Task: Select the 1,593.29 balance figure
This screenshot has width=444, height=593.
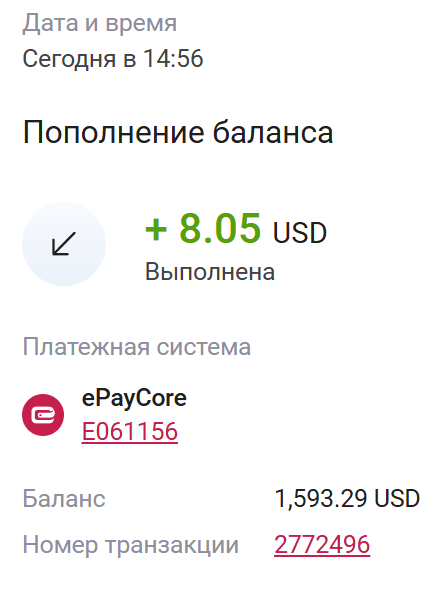Action: [321, 498]
